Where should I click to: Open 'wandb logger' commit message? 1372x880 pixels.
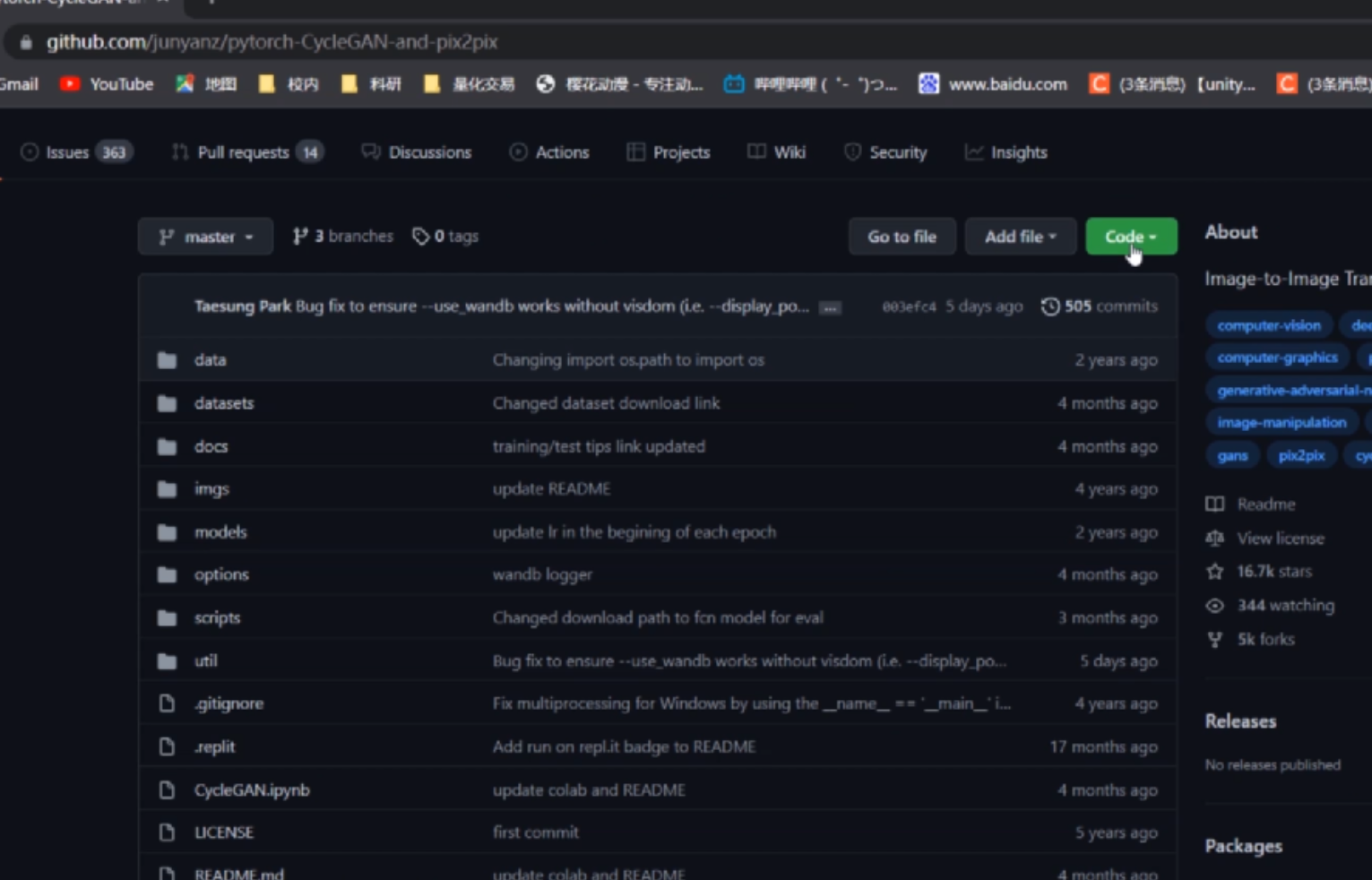tap(542, 574)
